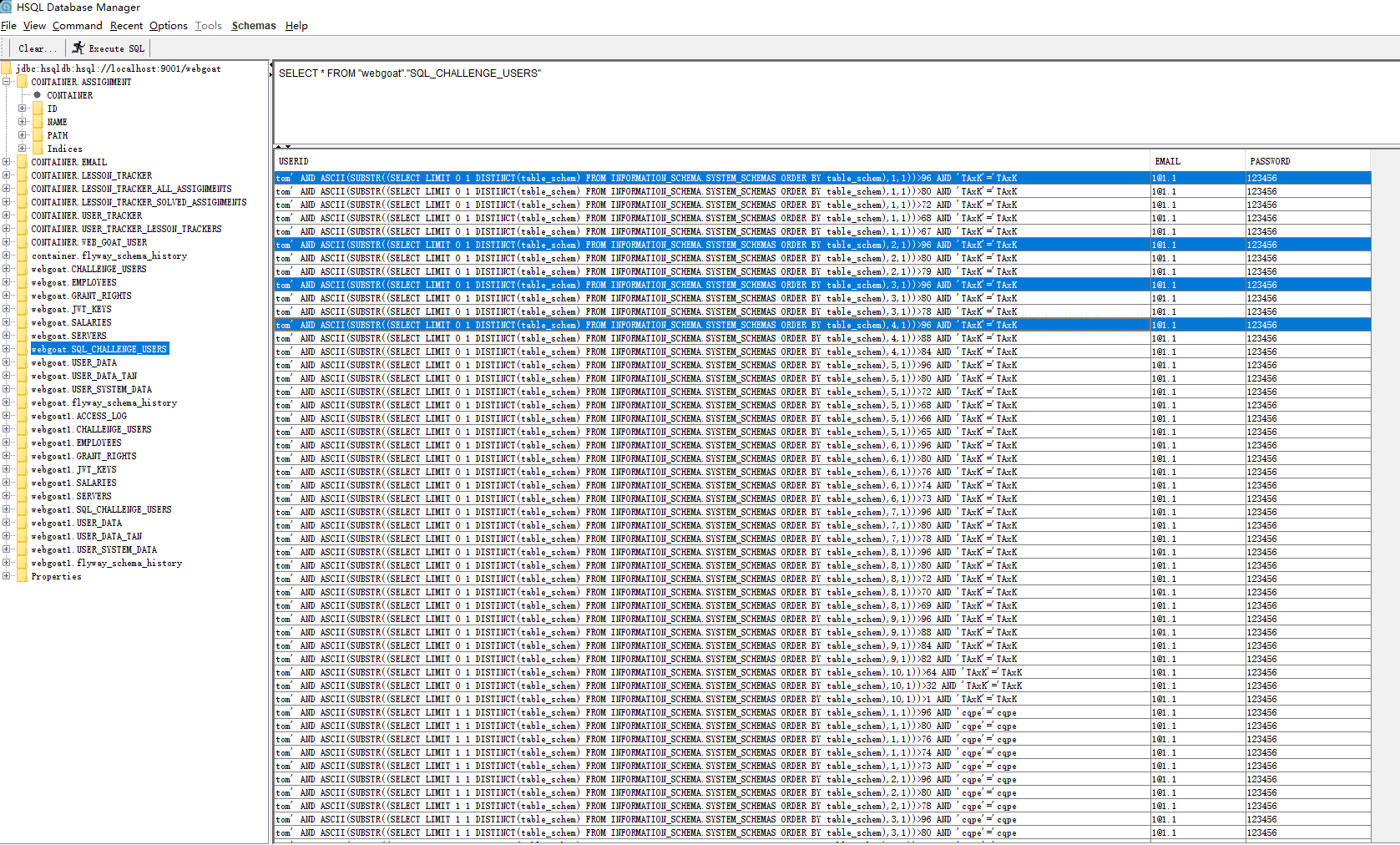Select the webgoat1.USER_DATA_TAN tree item

(87, 536)
